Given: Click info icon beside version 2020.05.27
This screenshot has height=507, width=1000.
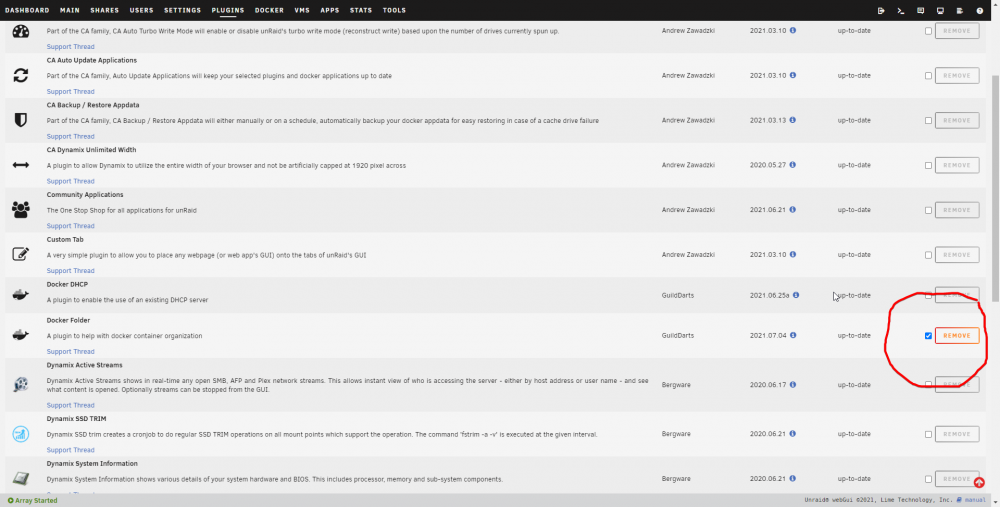Looking at the screenshot, I should click(x=793, y=165).
